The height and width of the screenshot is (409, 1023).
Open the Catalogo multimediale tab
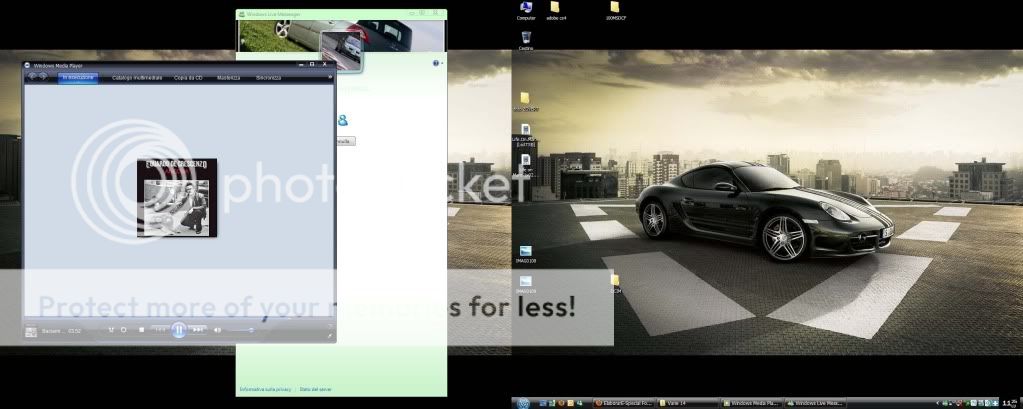137,78
